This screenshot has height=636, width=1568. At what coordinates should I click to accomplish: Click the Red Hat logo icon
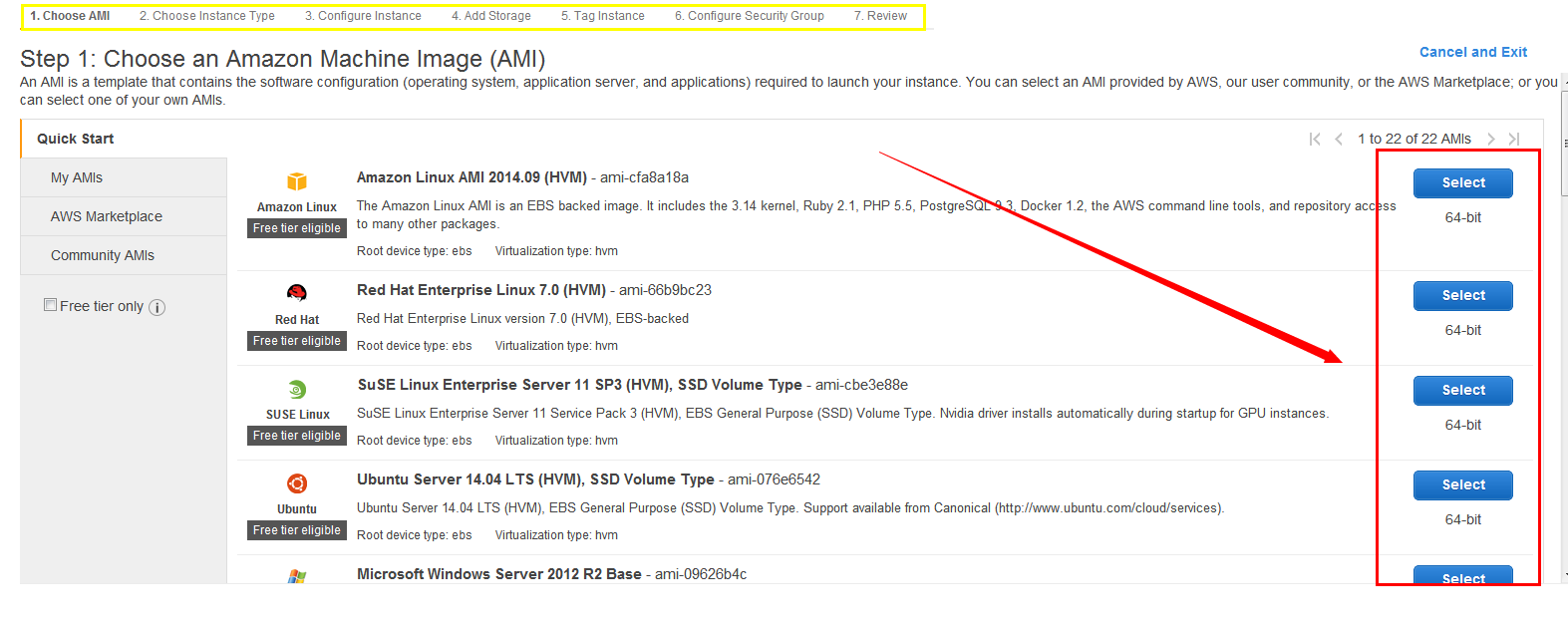(x=297, y=293)
